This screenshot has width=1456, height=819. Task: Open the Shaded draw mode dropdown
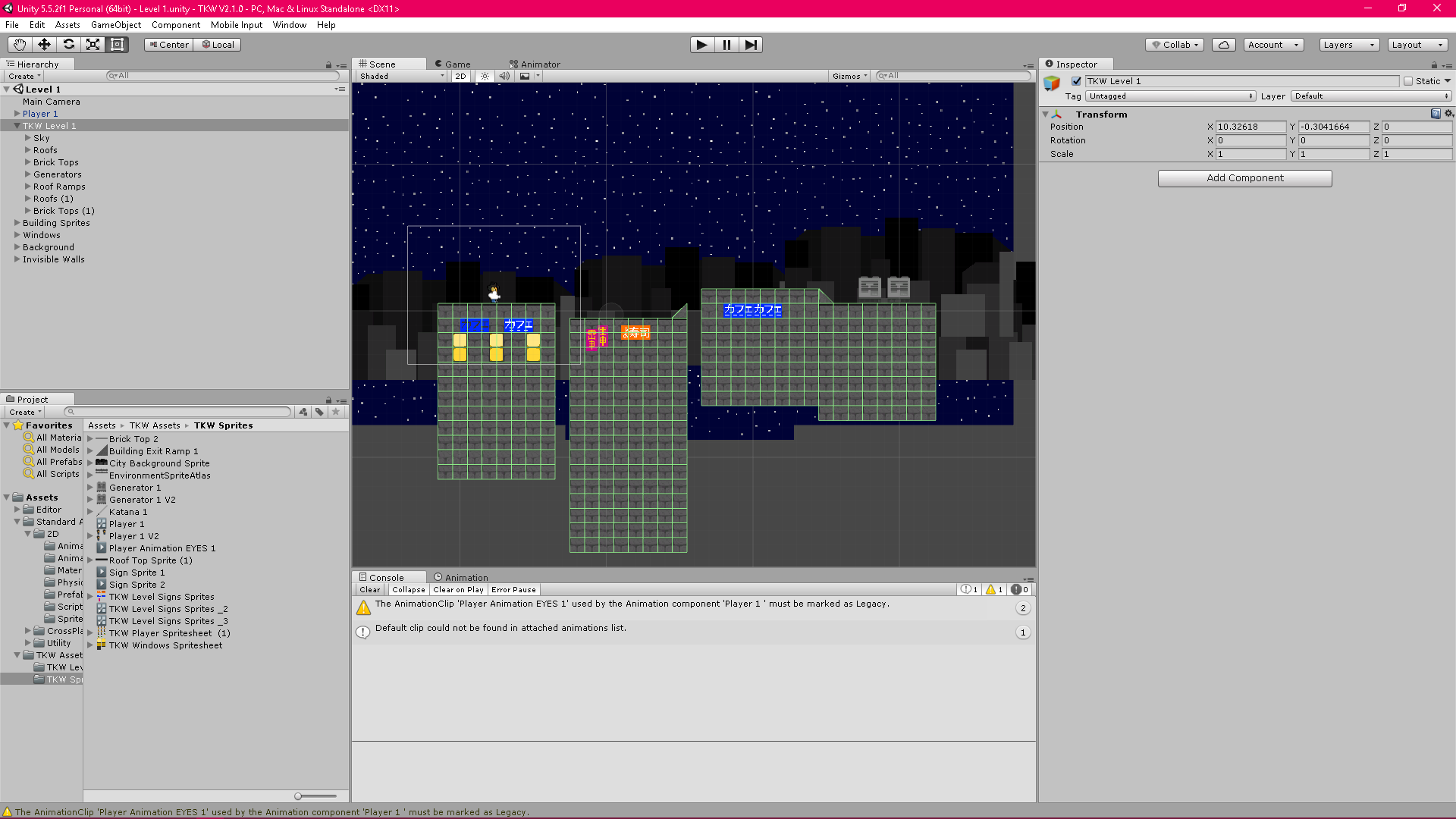(x=400, y=76)
